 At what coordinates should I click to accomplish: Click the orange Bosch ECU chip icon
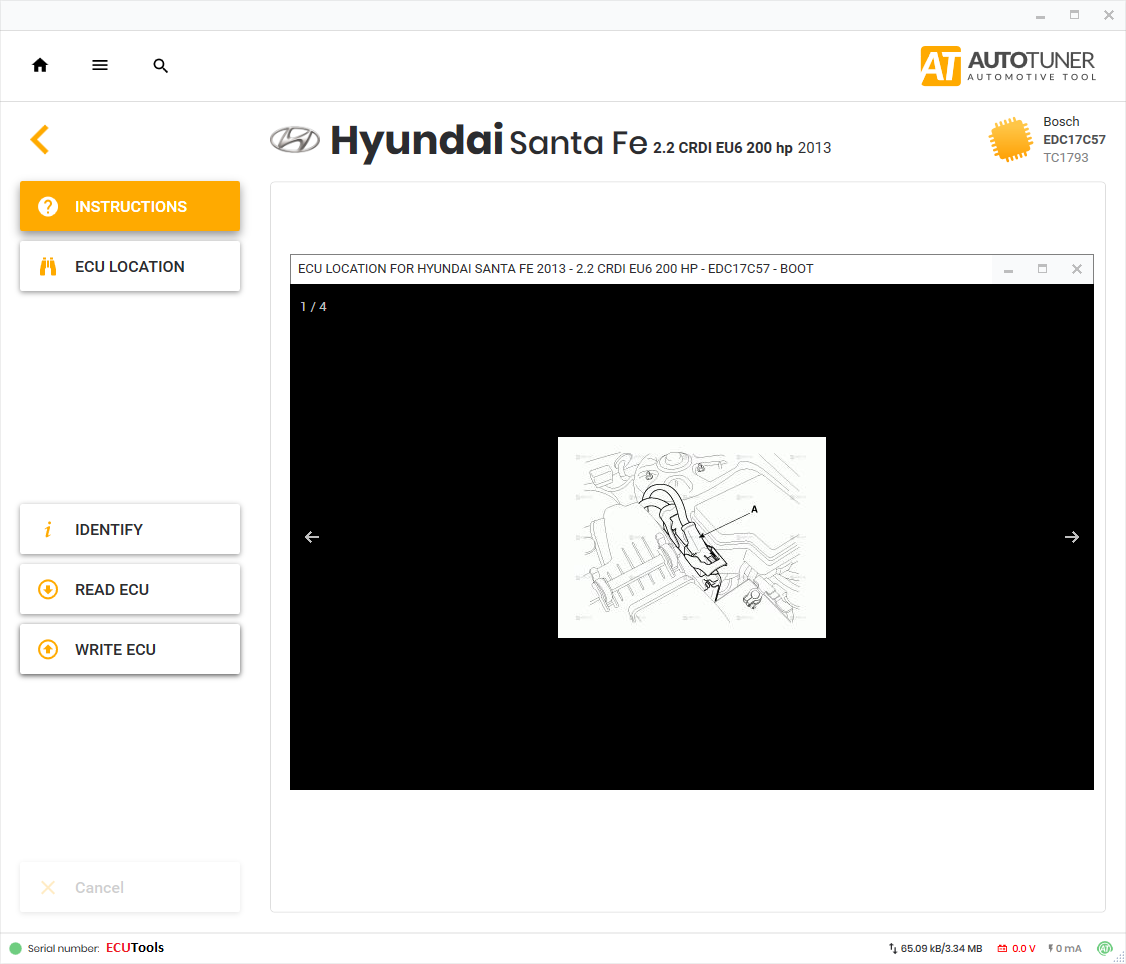coord(1010,140)
